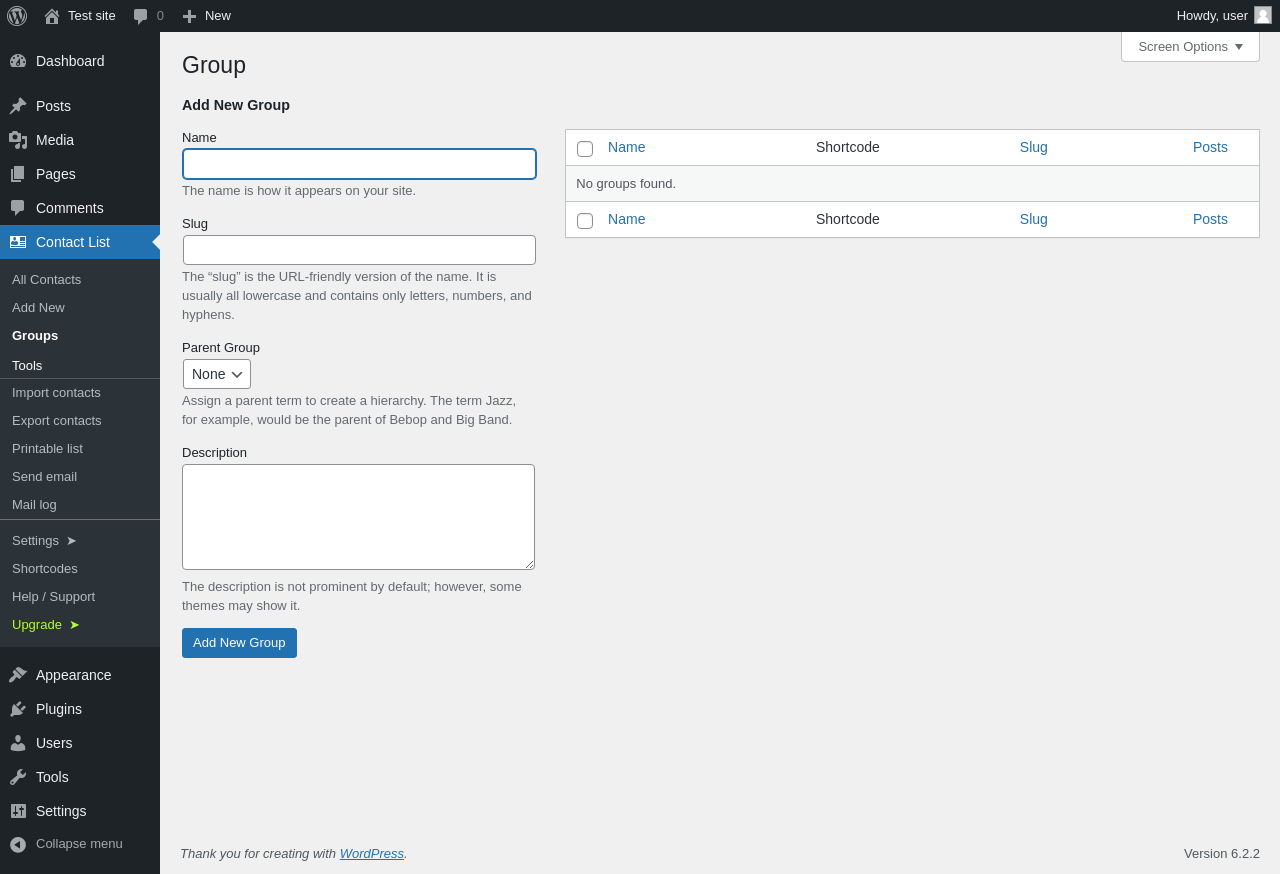
Task: Tick the select-all checkbox in table header
Action: [x=585, y=149]
